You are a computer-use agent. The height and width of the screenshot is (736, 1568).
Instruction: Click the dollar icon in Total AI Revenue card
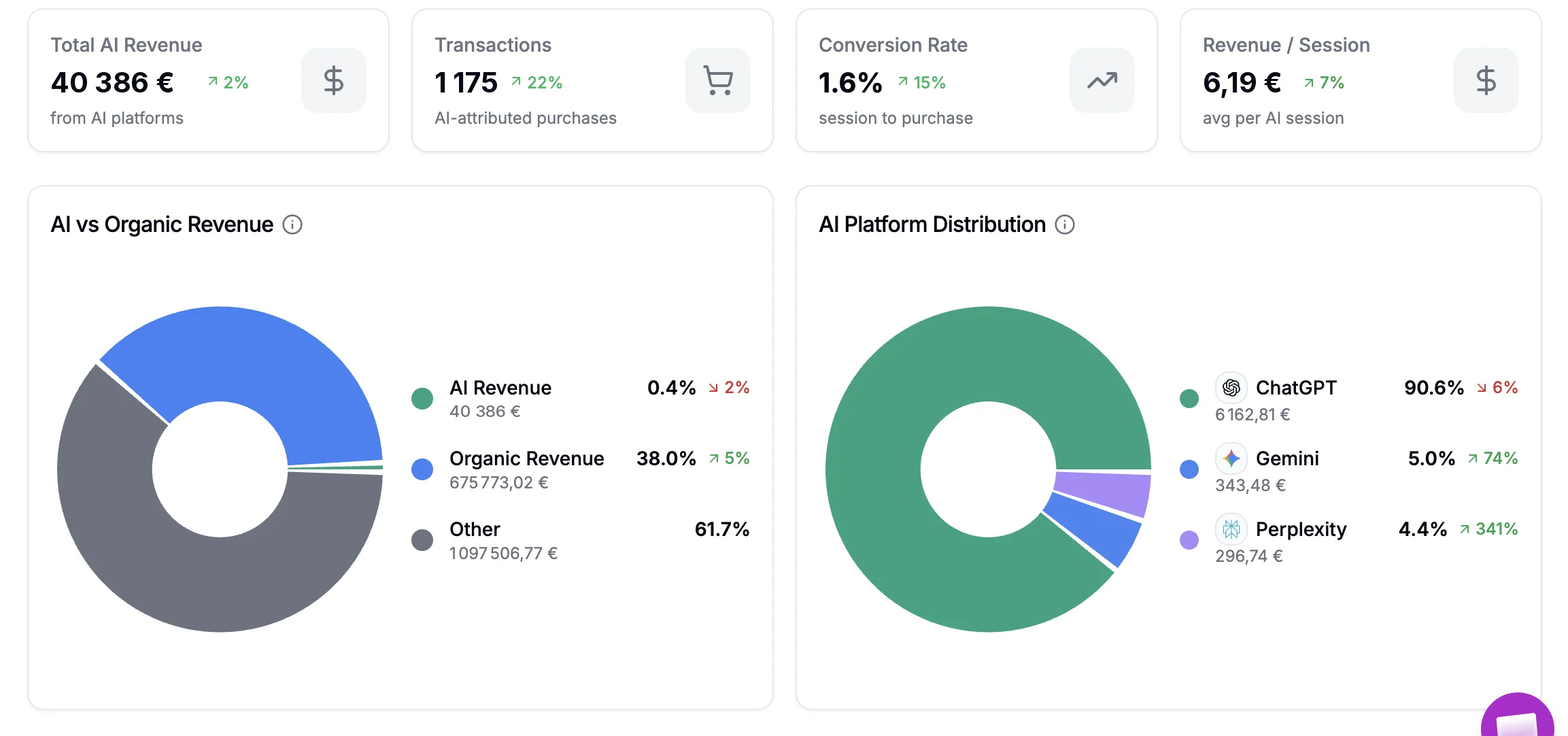click(333, 80)
